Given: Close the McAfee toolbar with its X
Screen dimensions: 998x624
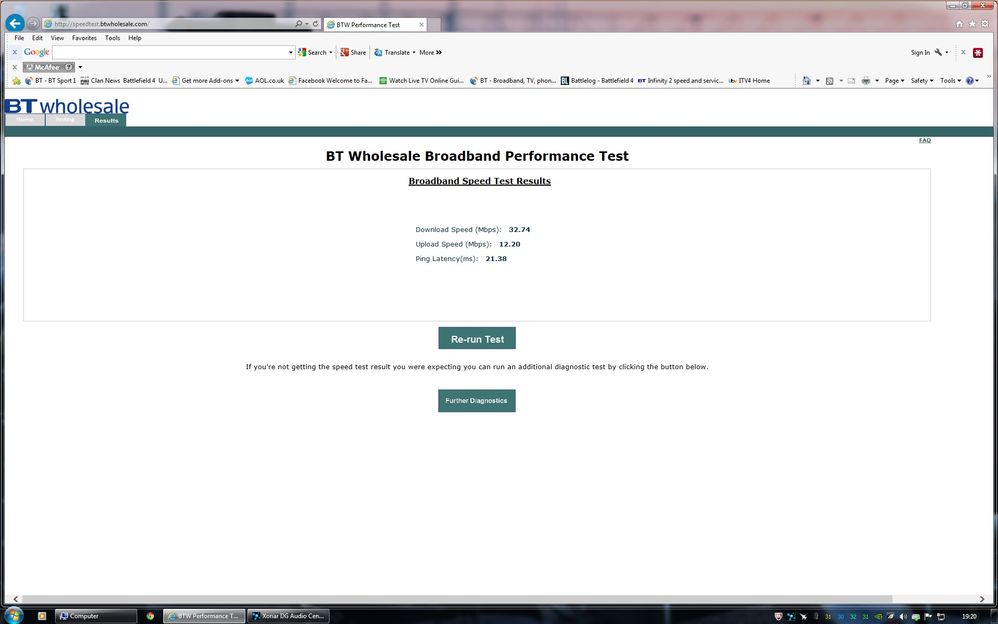Looking at the screenshot, I should [x=15, y=67].
